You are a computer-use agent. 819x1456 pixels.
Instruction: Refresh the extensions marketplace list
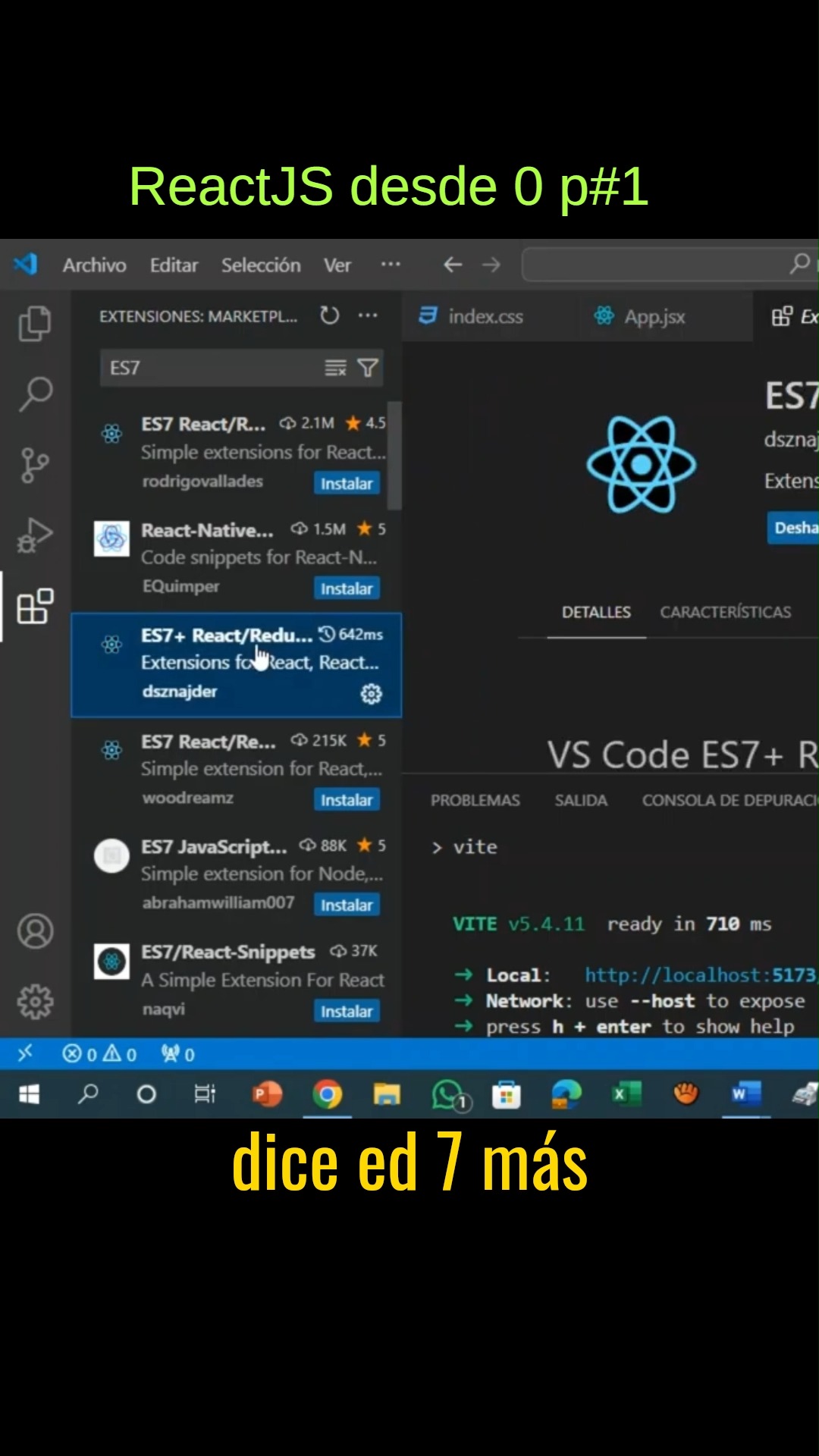(x=329, y=315)
